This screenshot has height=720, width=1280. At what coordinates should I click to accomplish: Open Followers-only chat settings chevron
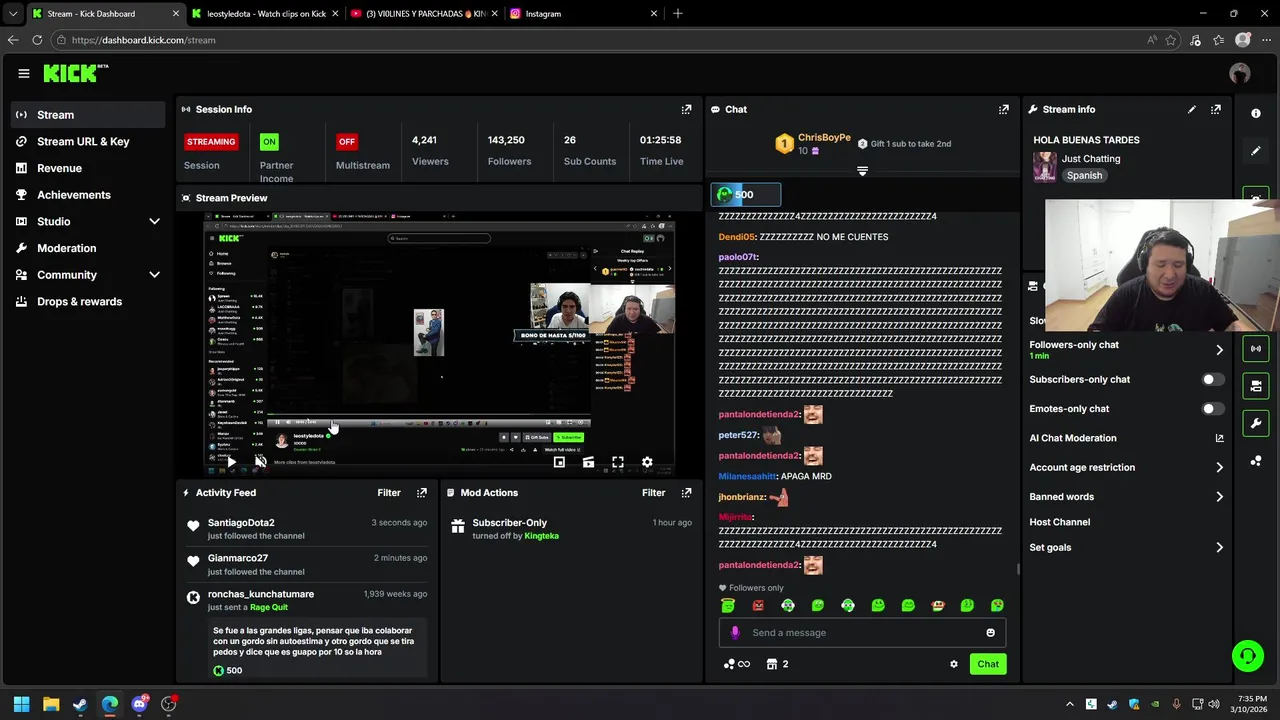tap(1219, 350)
